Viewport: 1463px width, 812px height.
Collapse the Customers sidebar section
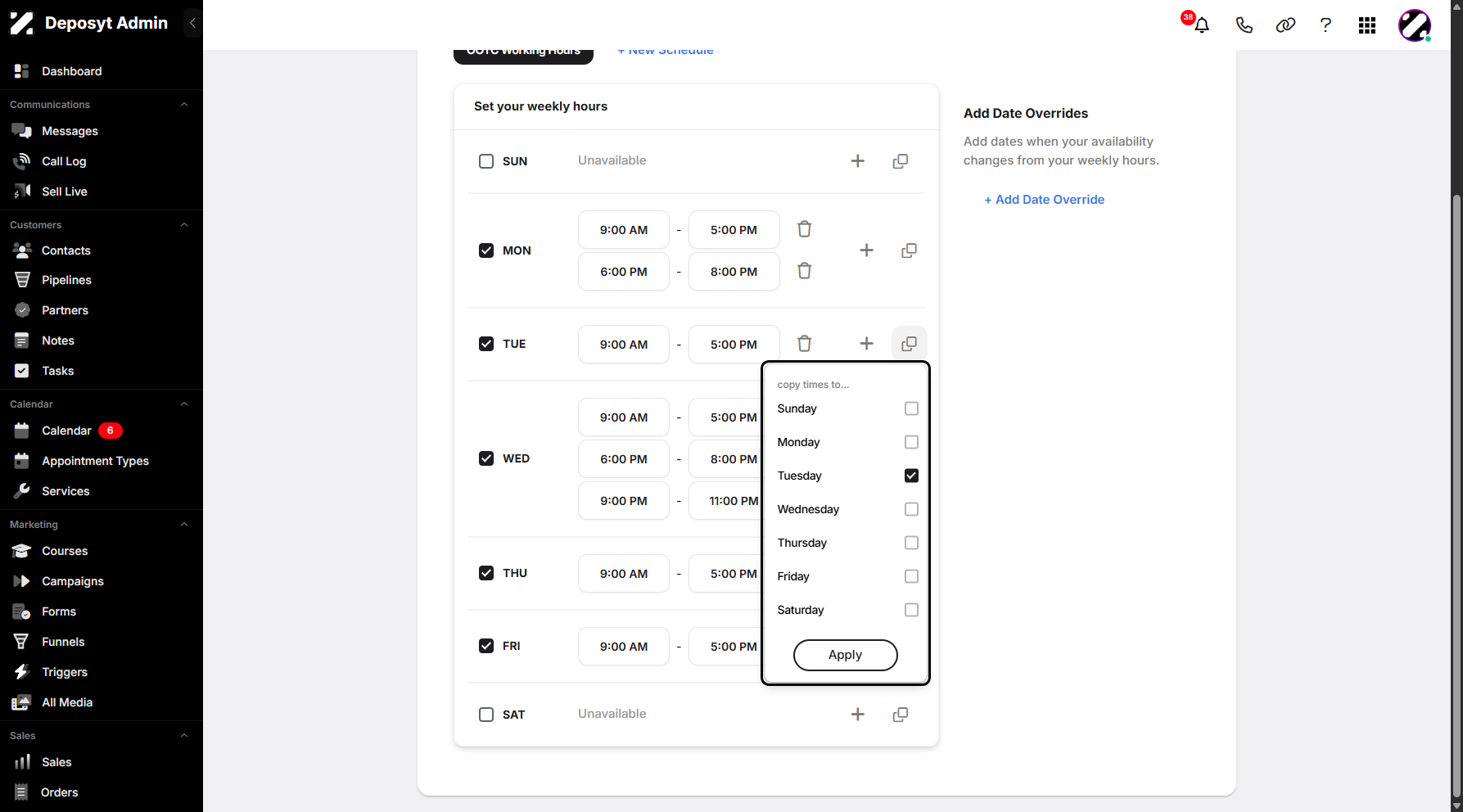click(184, 225)
